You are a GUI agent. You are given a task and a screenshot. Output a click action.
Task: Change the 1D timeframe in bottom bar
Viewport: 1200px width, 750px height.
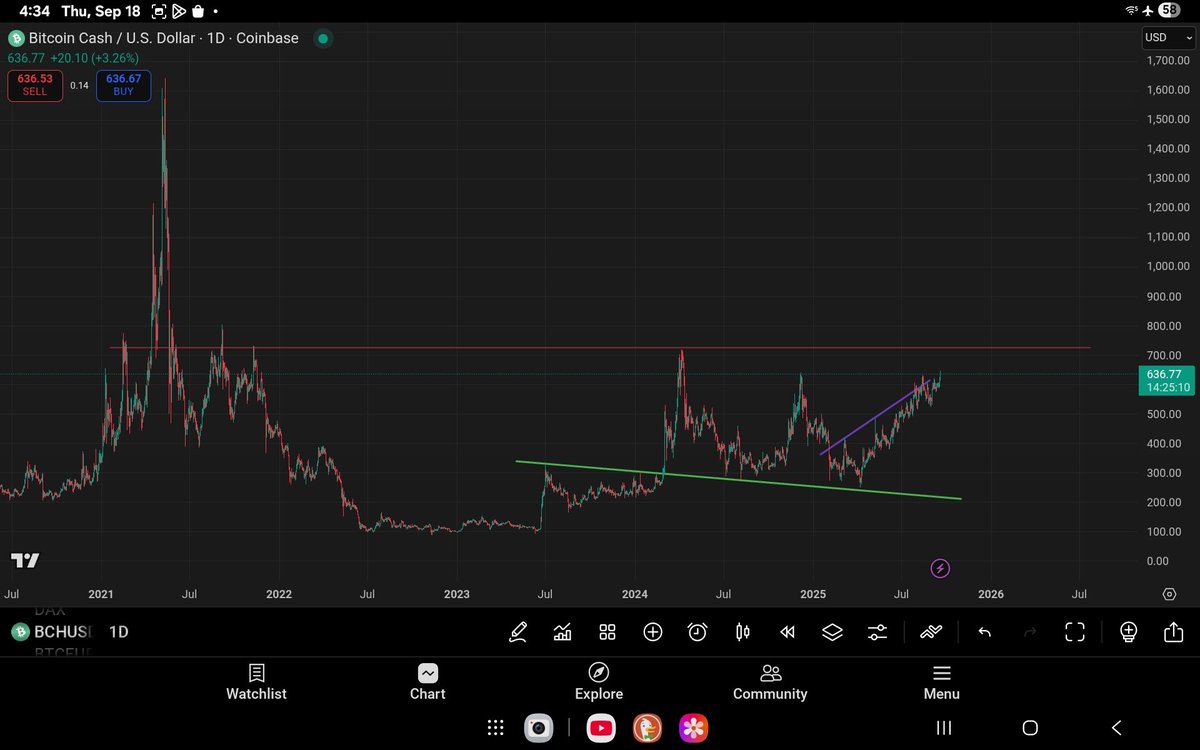119,632
